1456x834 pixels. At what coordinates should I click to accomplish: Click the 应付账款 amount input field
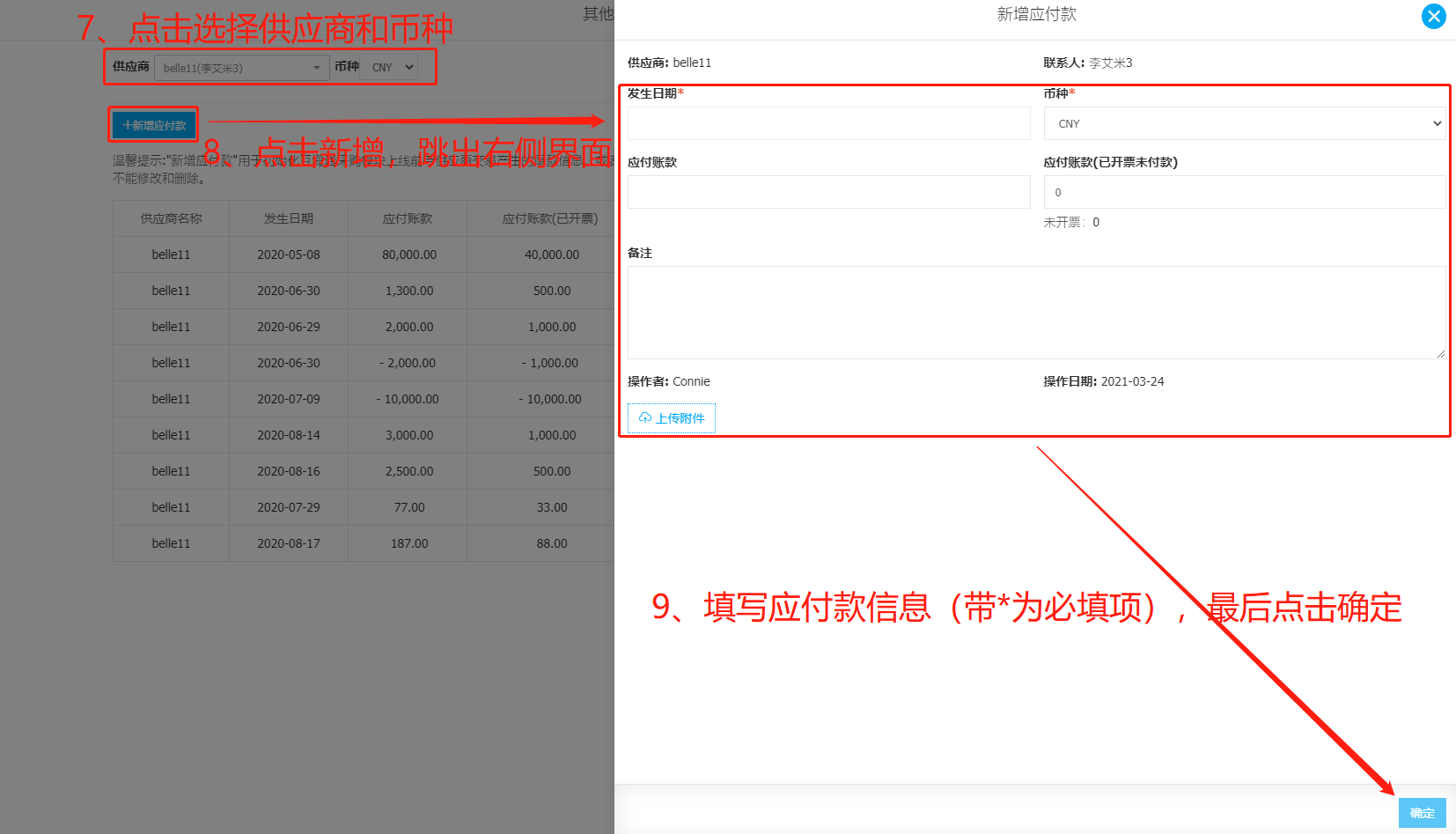pos(828,192)
